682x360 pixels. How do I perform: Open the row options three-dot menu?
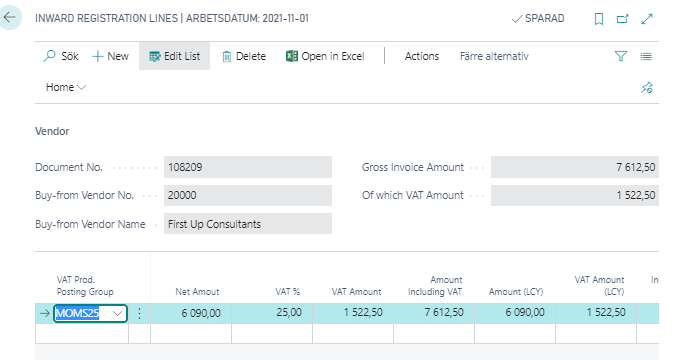click(139, 313)
